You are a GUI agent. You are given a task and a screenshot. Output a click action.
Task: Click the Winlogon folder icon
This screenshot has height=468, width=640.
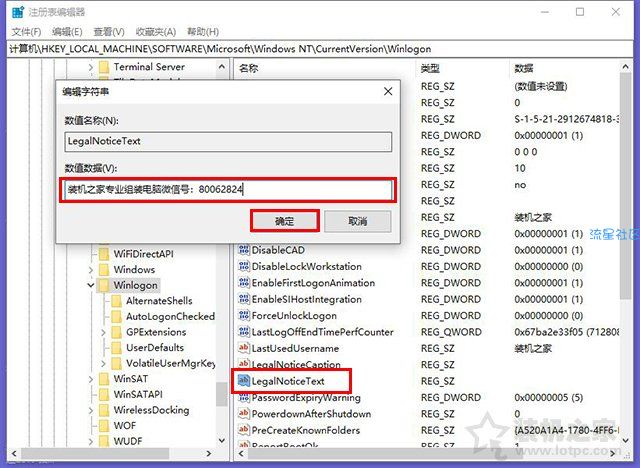[104, 285]
